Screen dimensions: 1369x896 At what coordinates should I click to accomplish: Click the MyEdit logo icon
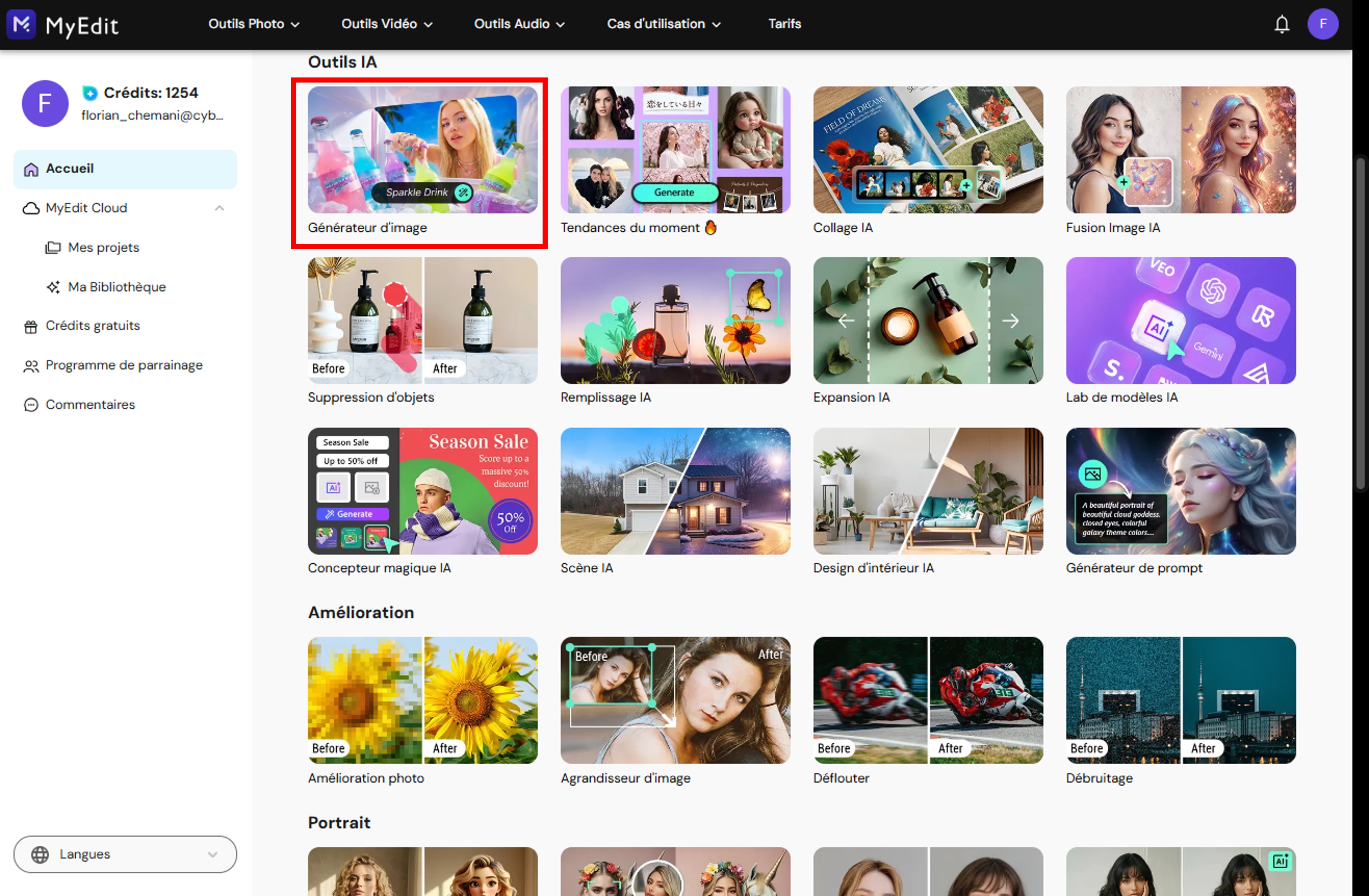pos(21,24)
